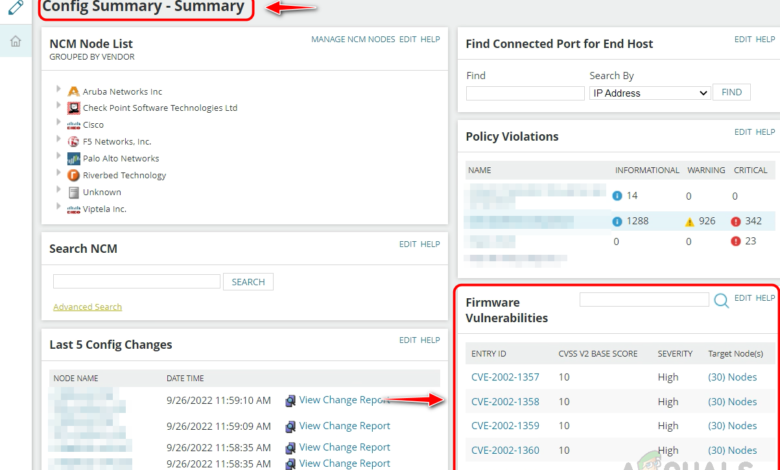Click the Firmware Vulnerabilities search magnifier icon

(x=721, y=300)
